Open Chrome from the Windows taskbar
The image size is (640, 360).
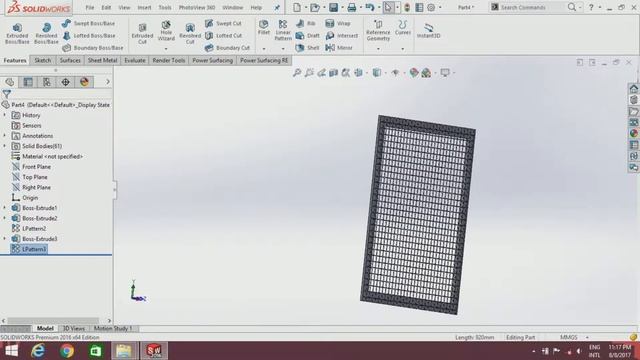pyautogui.click(x=67, y=351)
